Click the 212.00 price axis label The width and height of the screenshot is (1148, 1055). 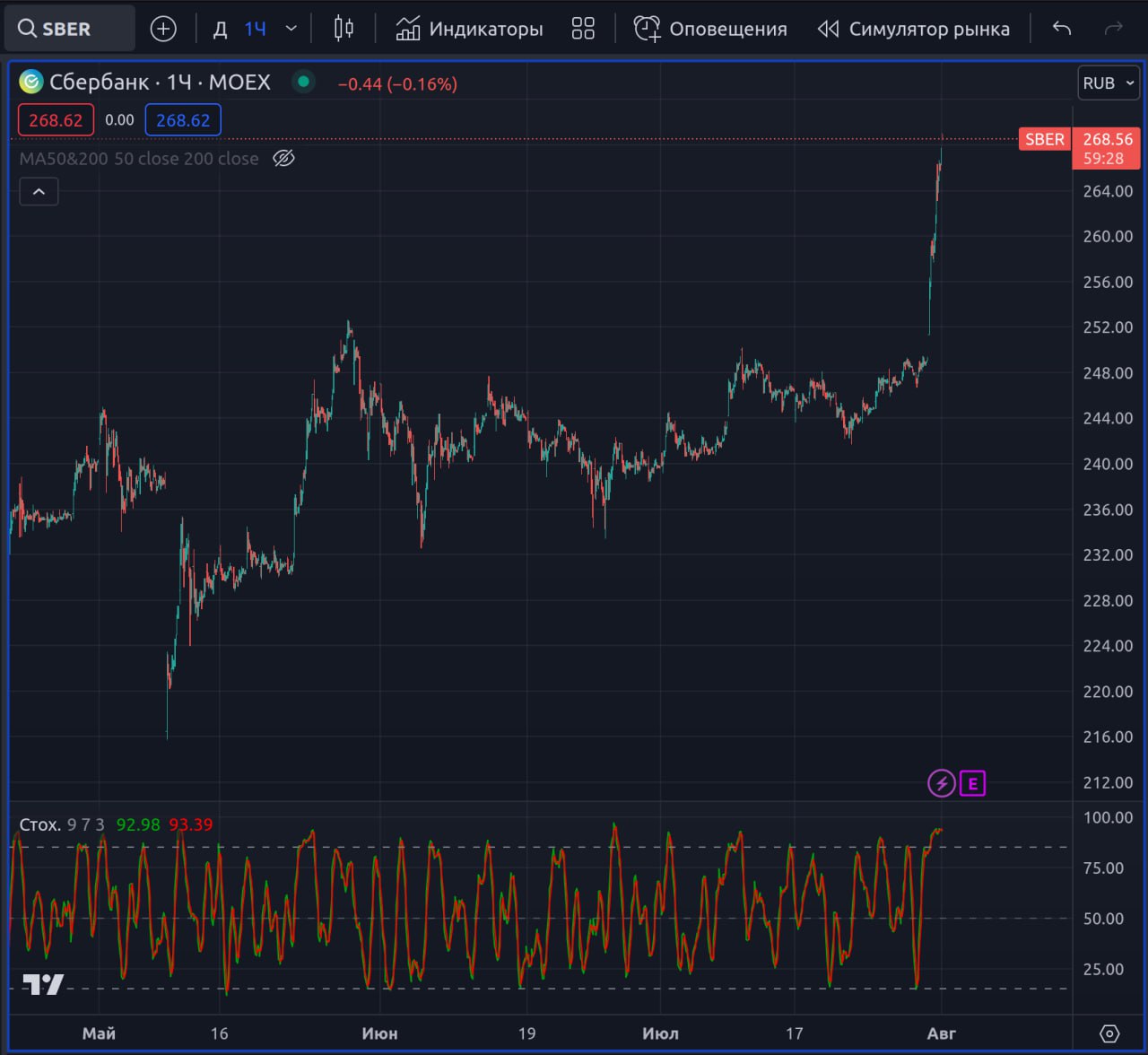click(1108, 782)
